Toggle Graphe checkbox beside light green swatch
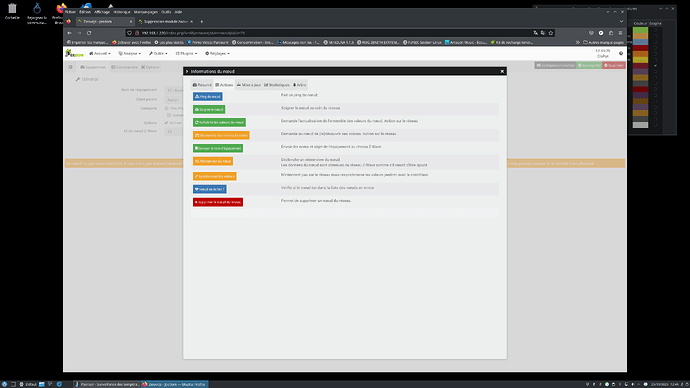The image size is (690, 388). [656, 30]
